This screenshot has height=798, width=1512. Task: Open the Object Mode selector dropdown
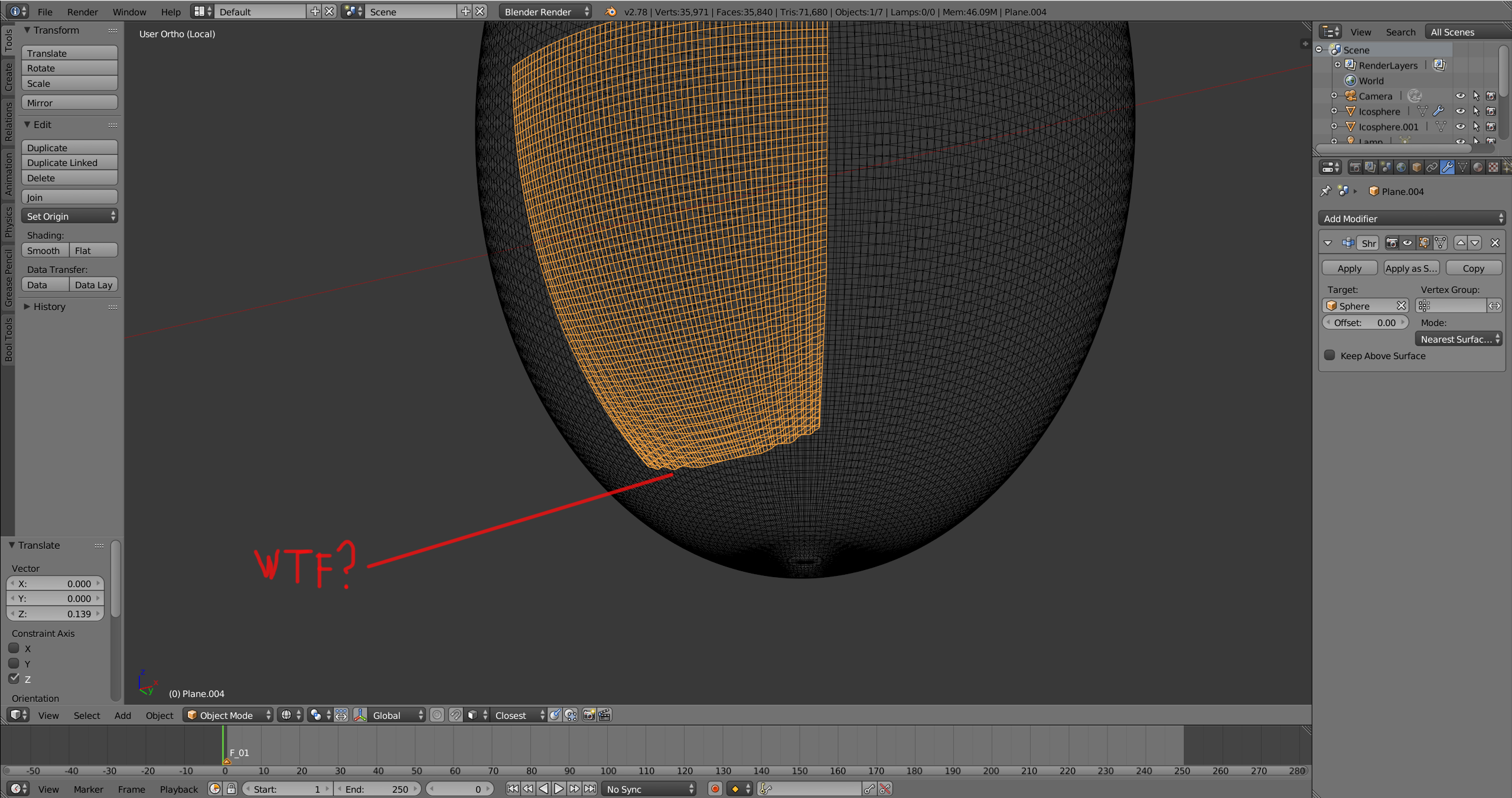point(228,715)
